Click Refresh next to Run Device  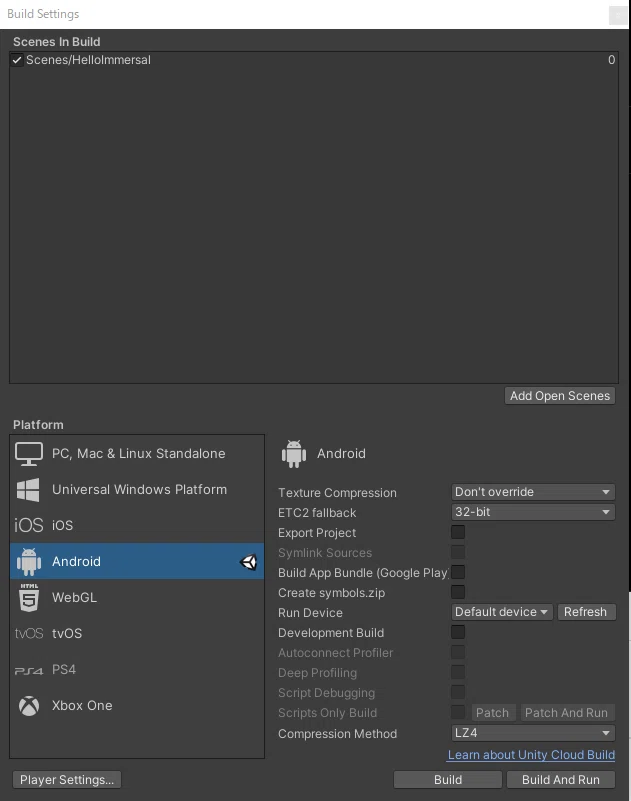[x=586, y=612]
